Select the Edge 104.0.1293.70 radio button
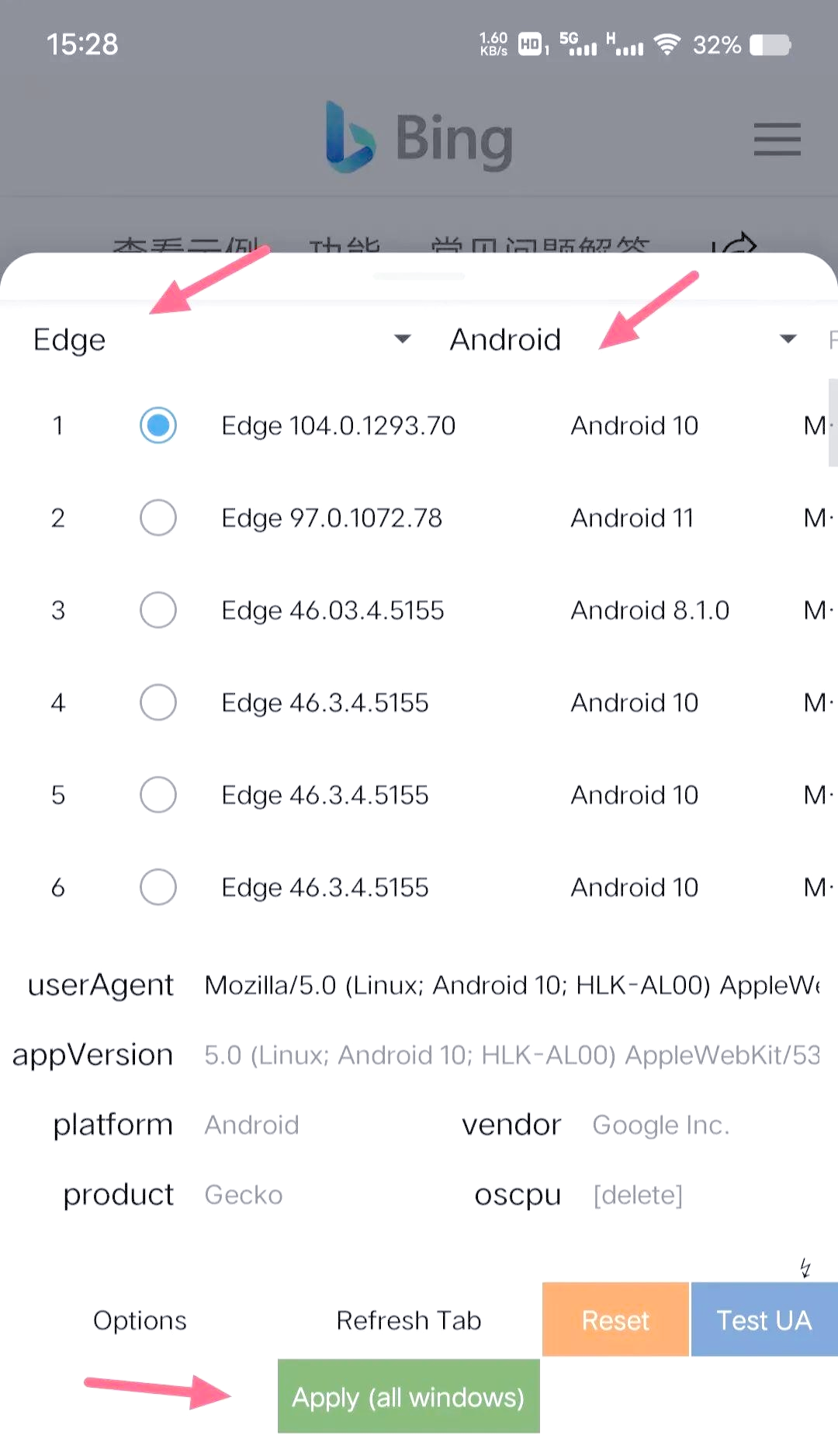838x1456 pixels. coord(158,425)
